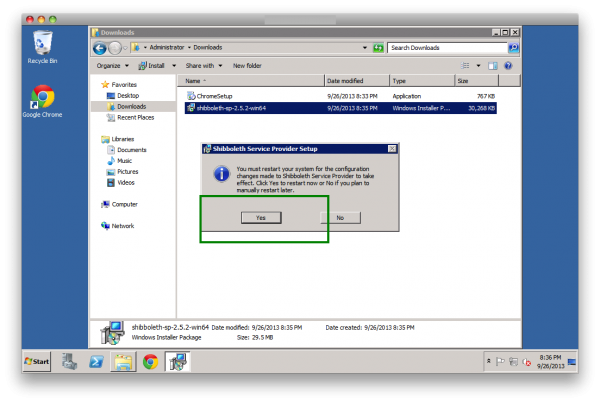Click New folder in the toolbar
Screen dimensions: 600x403
247,66
